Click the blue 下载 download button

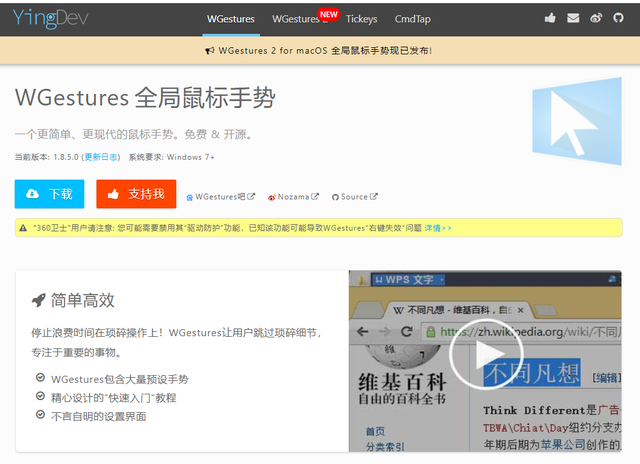(49, 194)
